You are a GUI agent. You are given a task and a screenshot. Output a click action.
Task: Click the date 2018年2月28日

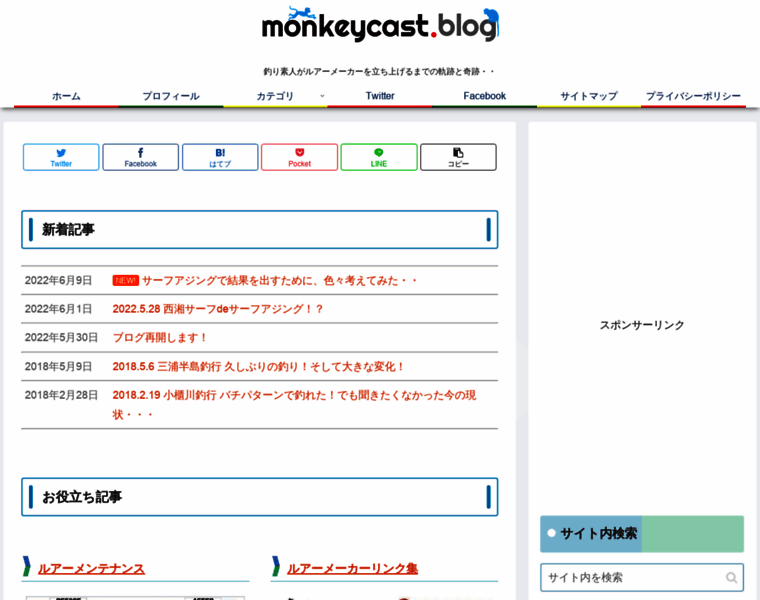61,395
